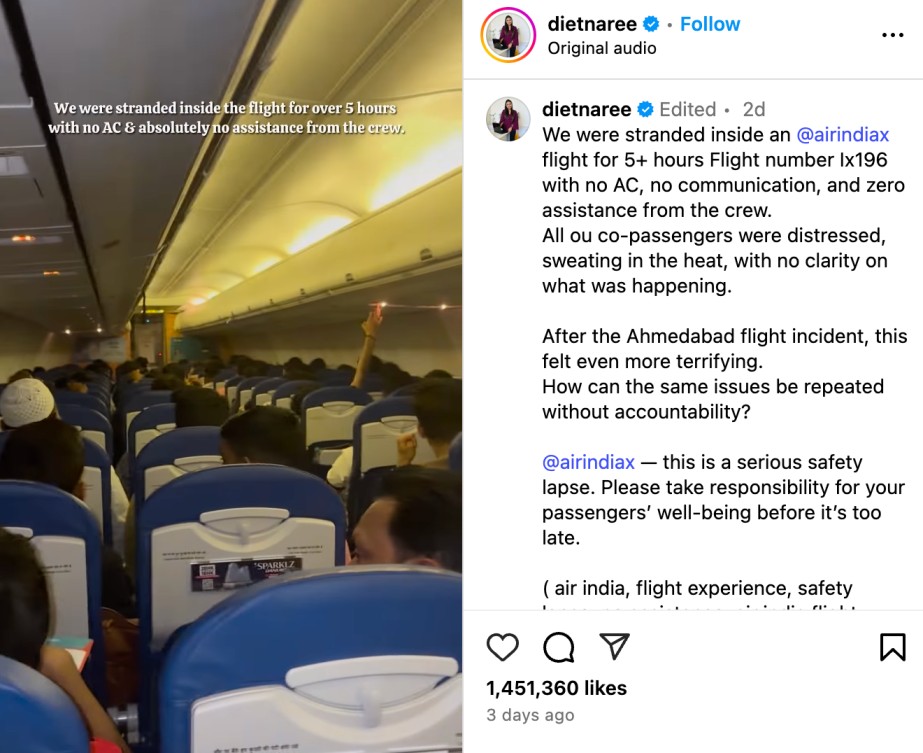
Task: Open dietnaree username in the caption
Action: coord(586,110)
